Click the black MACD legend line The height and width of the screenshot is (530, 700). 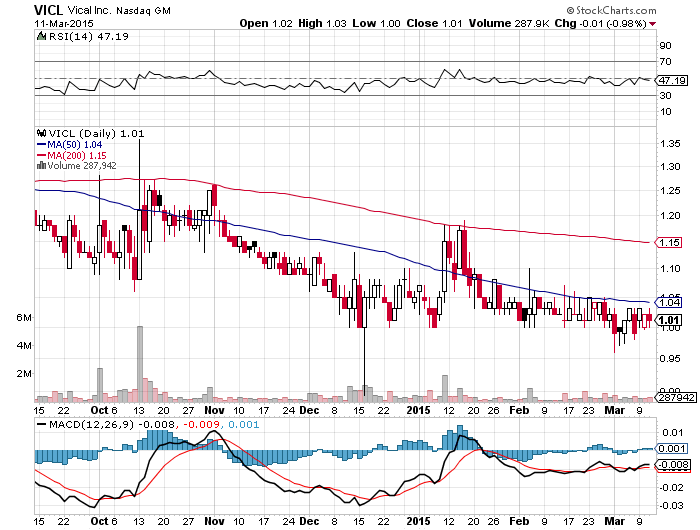click(x=42, y=424)
